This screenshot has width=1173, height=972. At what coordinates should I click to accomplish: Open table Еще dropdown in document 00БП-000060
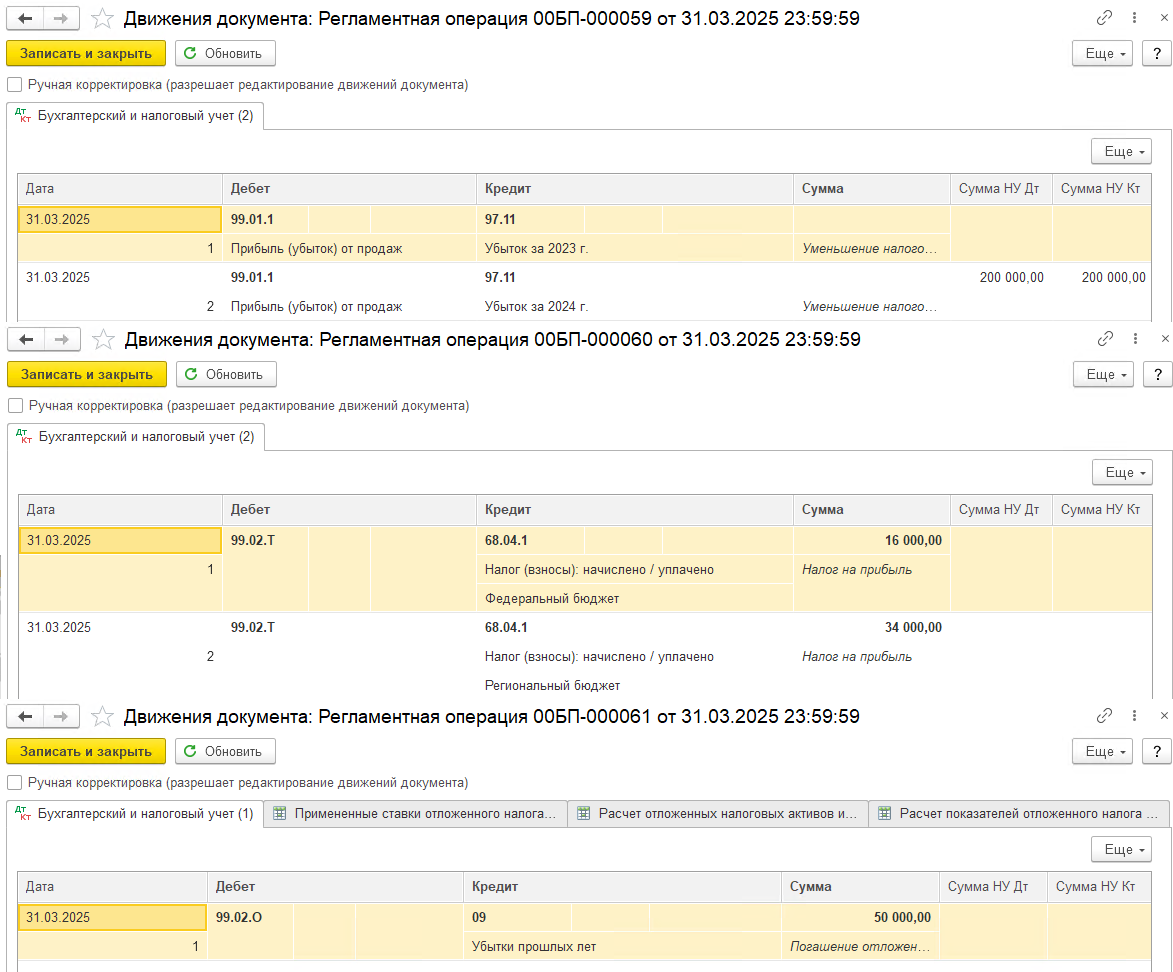pos(1121,472)
